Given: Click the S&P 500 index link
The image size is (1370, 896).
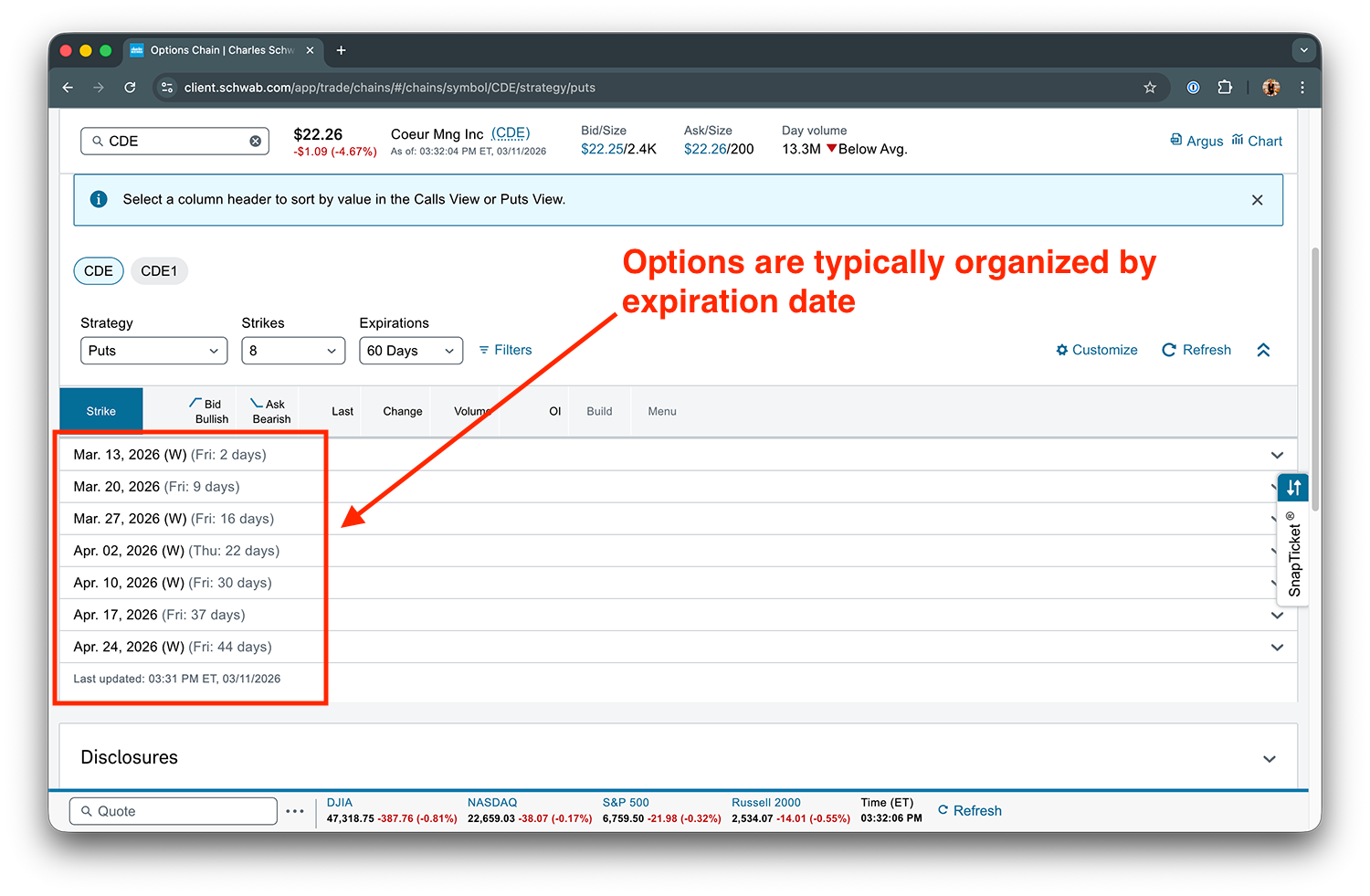Looking at the screenshot, I should (626, 803).
